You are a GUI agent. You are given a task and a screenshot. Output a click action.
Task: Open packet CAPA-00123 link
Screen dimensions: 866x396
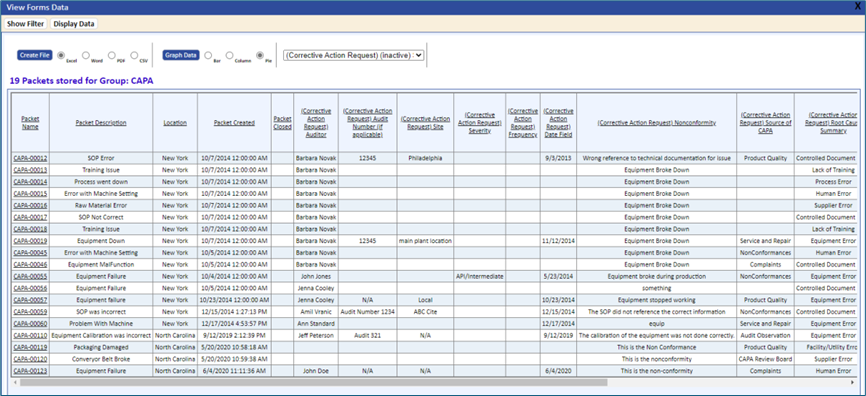pyautogui.click(x=30, y=371)
